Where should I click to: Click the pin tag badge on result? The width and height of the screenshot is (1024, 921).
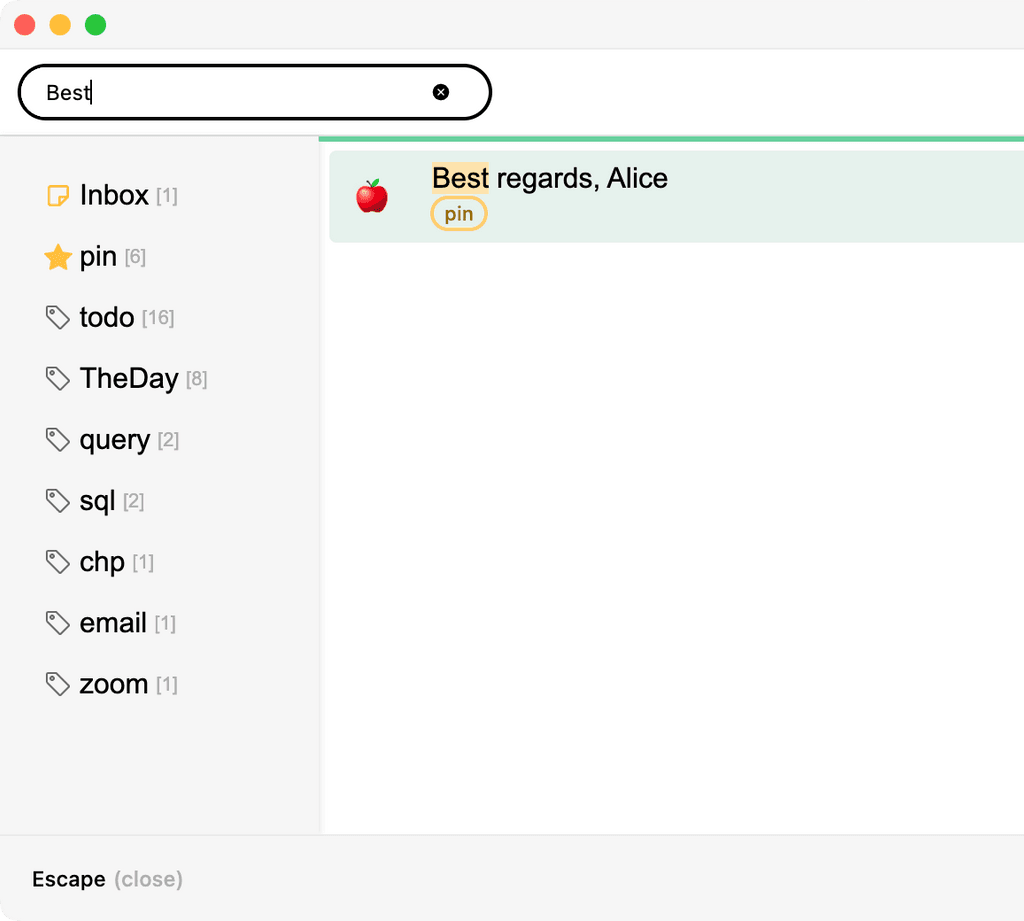point(458,214)
